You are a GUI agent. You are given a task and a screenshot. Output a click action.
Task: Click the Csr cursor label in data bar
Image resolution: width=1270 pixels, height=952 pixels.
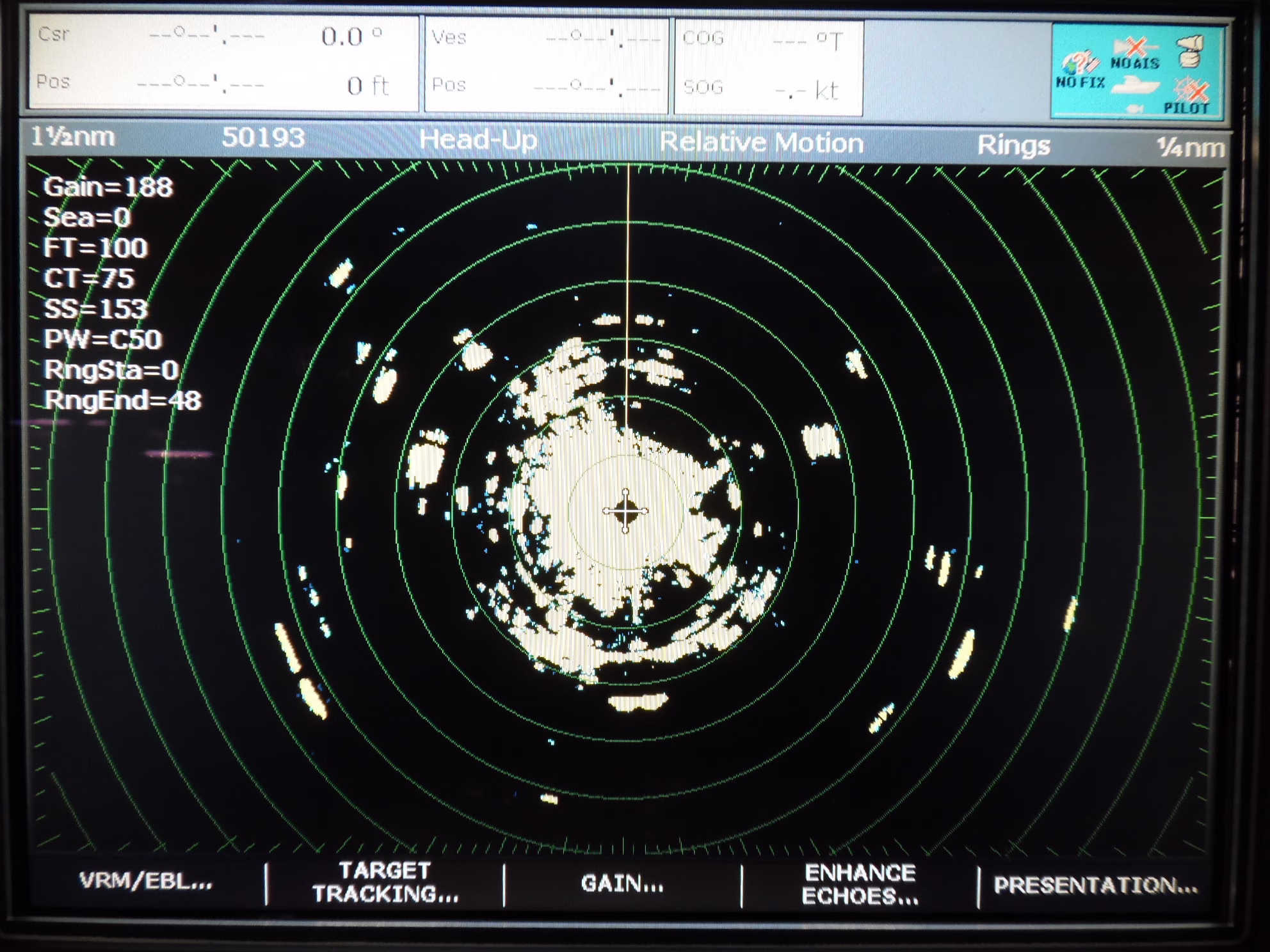pos(53,33)
